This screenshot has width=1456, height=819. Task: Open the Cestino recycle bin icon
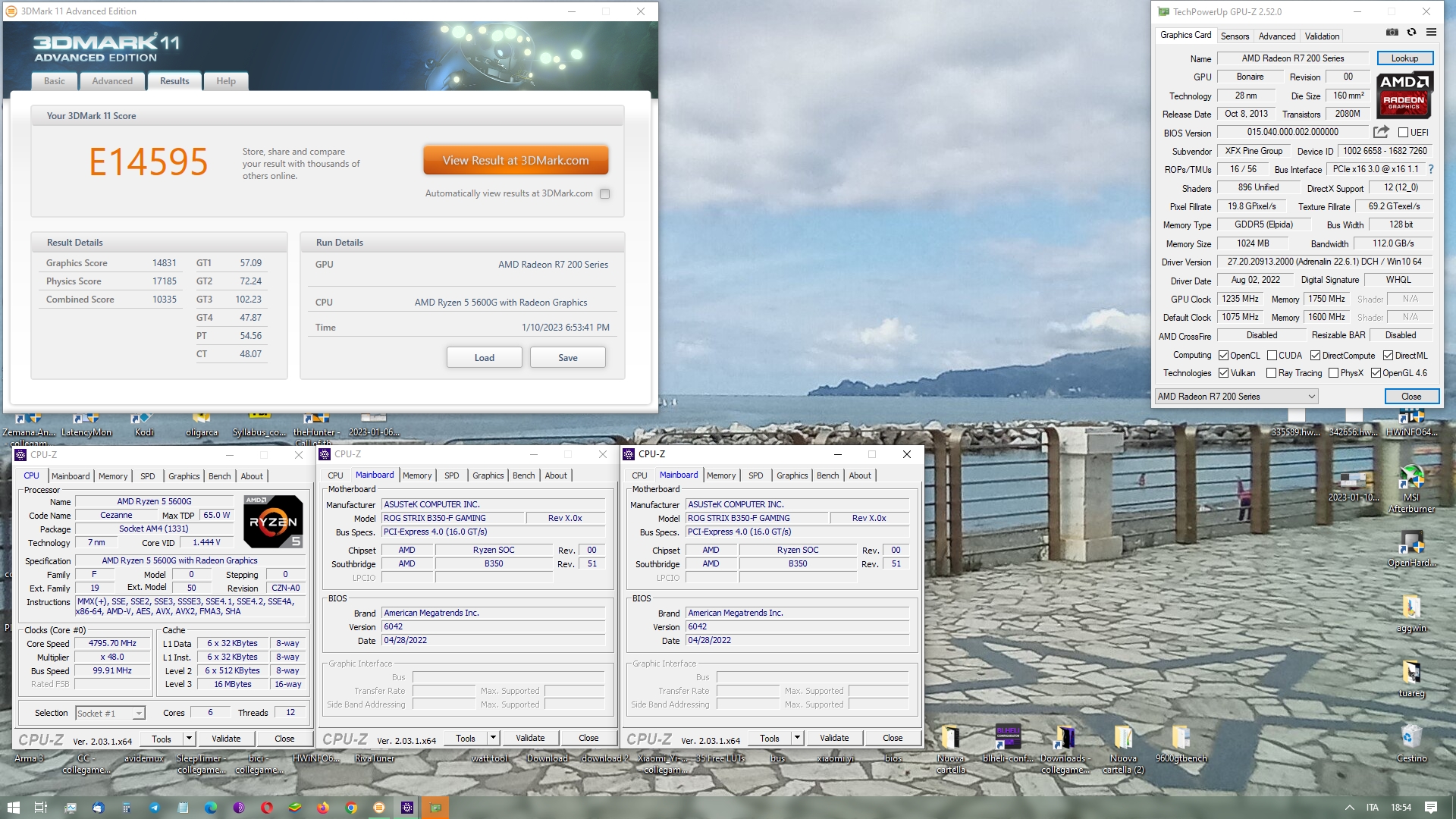tap(1411, 743)
